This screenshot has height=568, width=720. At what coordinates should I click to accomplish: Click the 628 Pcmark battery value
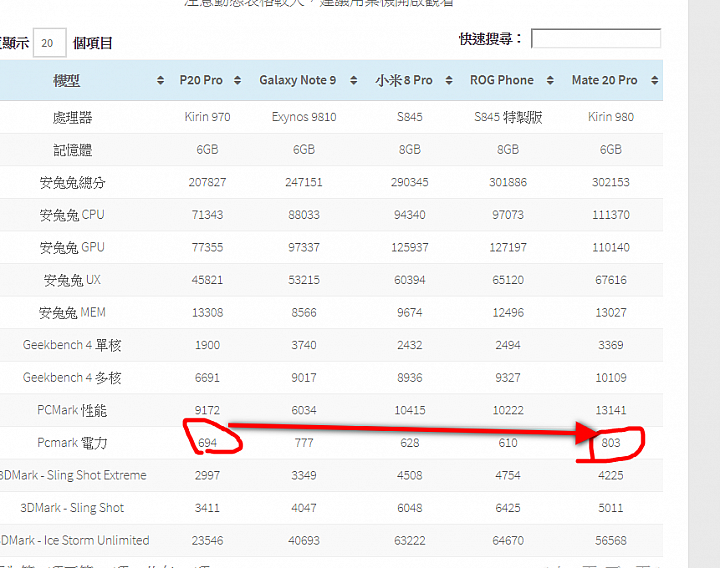pos(410,443)
